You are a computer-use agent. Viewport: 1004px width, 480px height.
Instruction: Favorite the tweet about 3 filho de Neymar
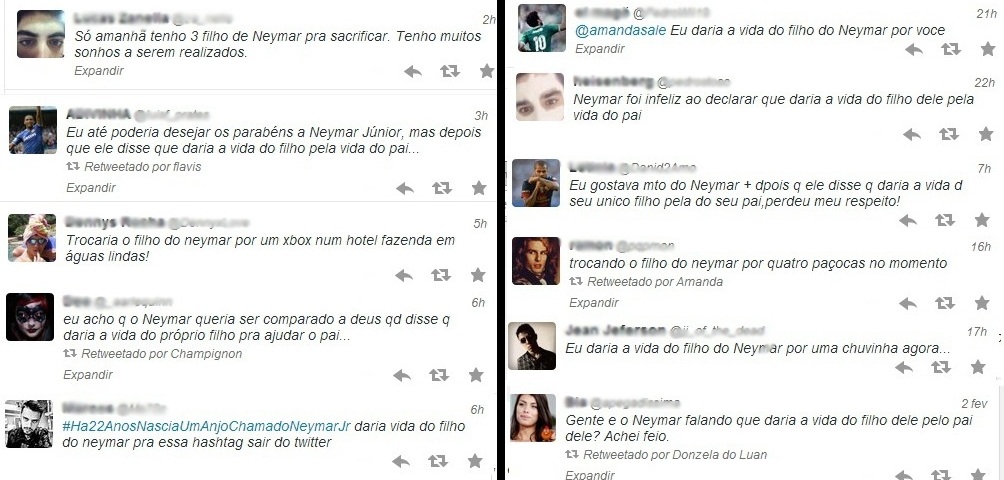tap(487, 71)
